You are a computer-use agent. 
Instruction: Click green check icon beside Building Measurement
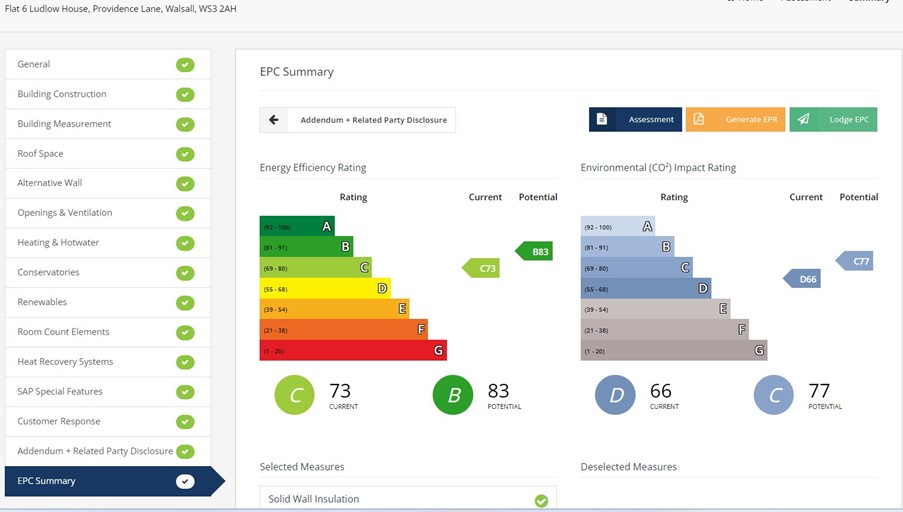[185, 124]
